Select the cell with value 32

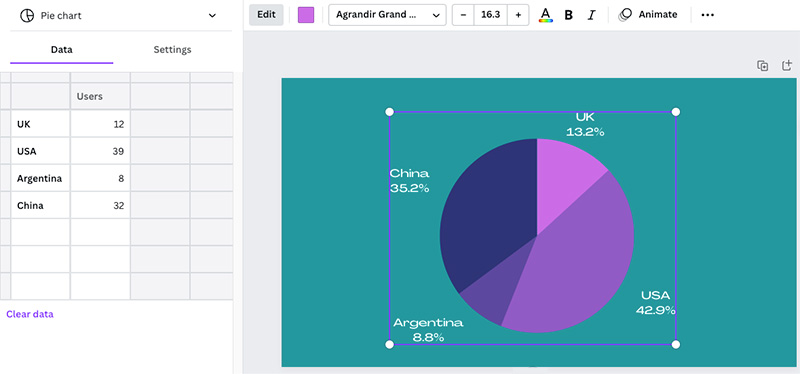(x=101, y=206)
